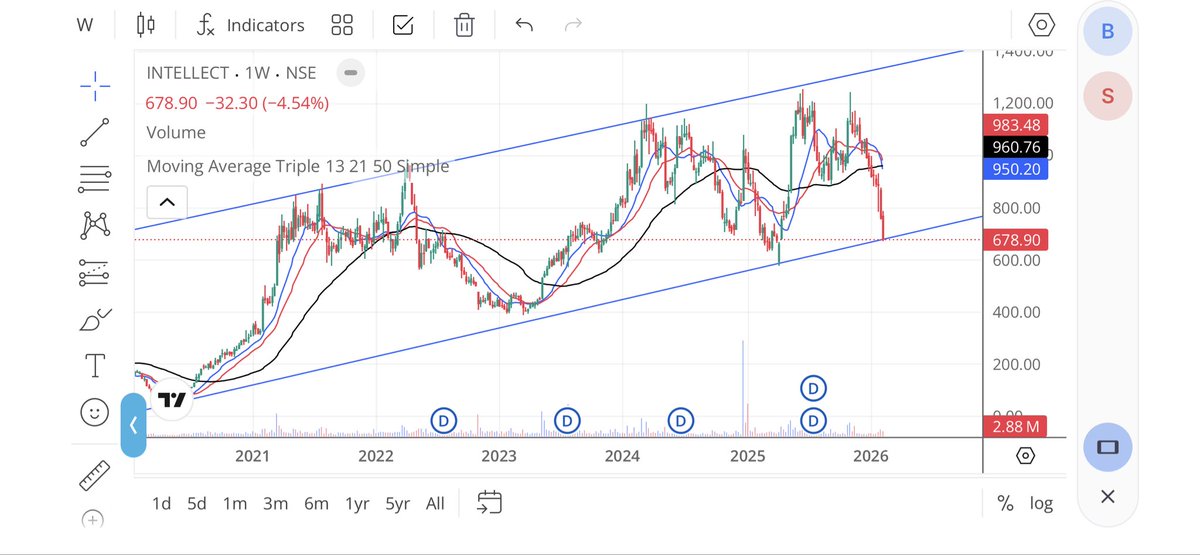Switch range to 3m
Viewport: 1200px width, 555px height.
[275, 503]
